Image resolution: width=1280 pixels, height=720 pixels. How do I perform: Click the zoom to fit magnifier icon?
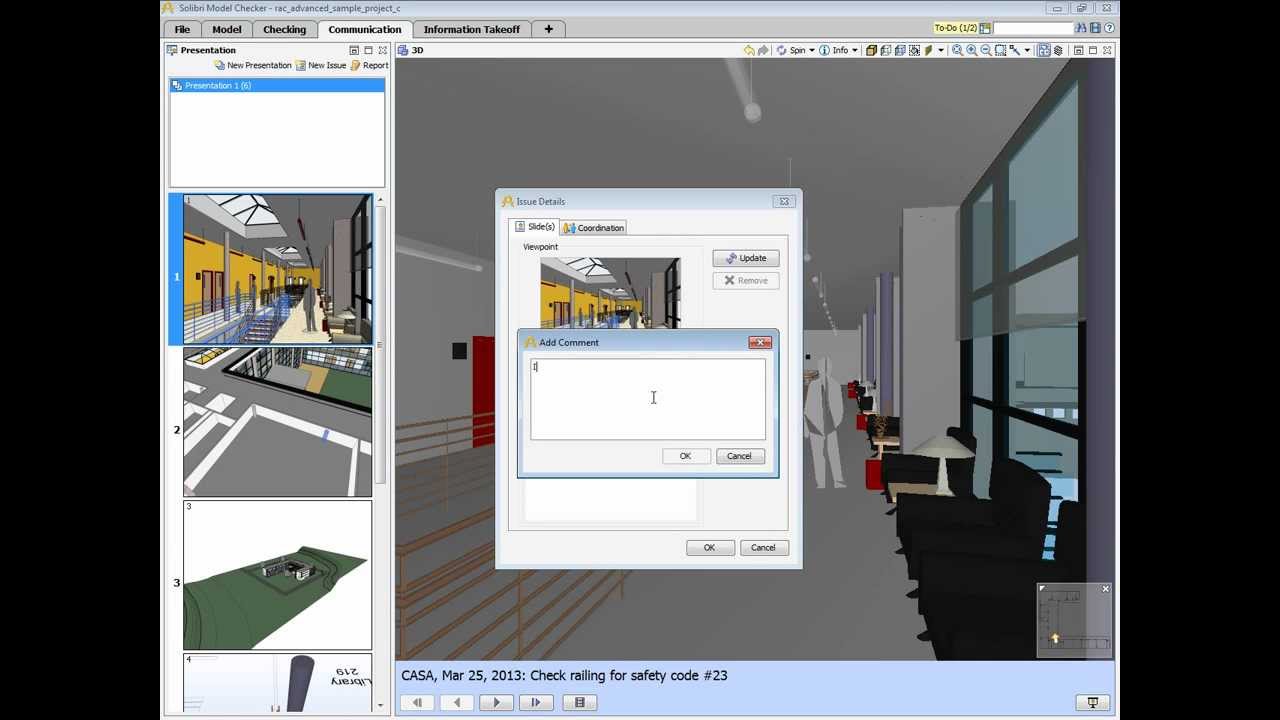point(957,50)
